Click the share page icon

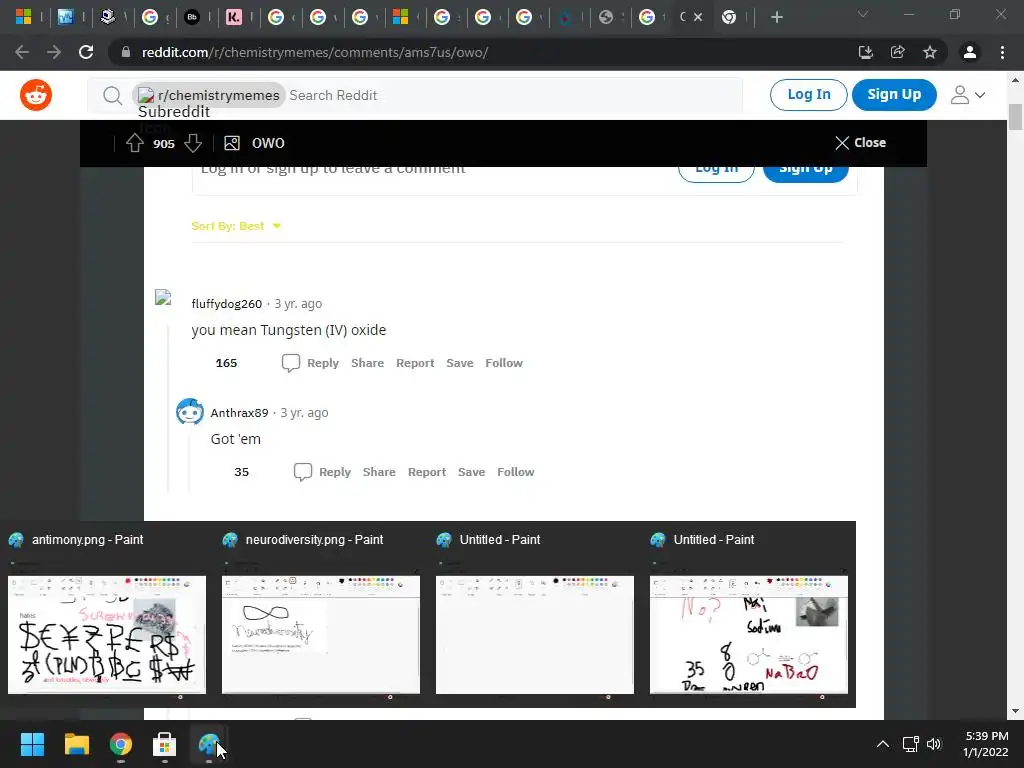(898, 52)
